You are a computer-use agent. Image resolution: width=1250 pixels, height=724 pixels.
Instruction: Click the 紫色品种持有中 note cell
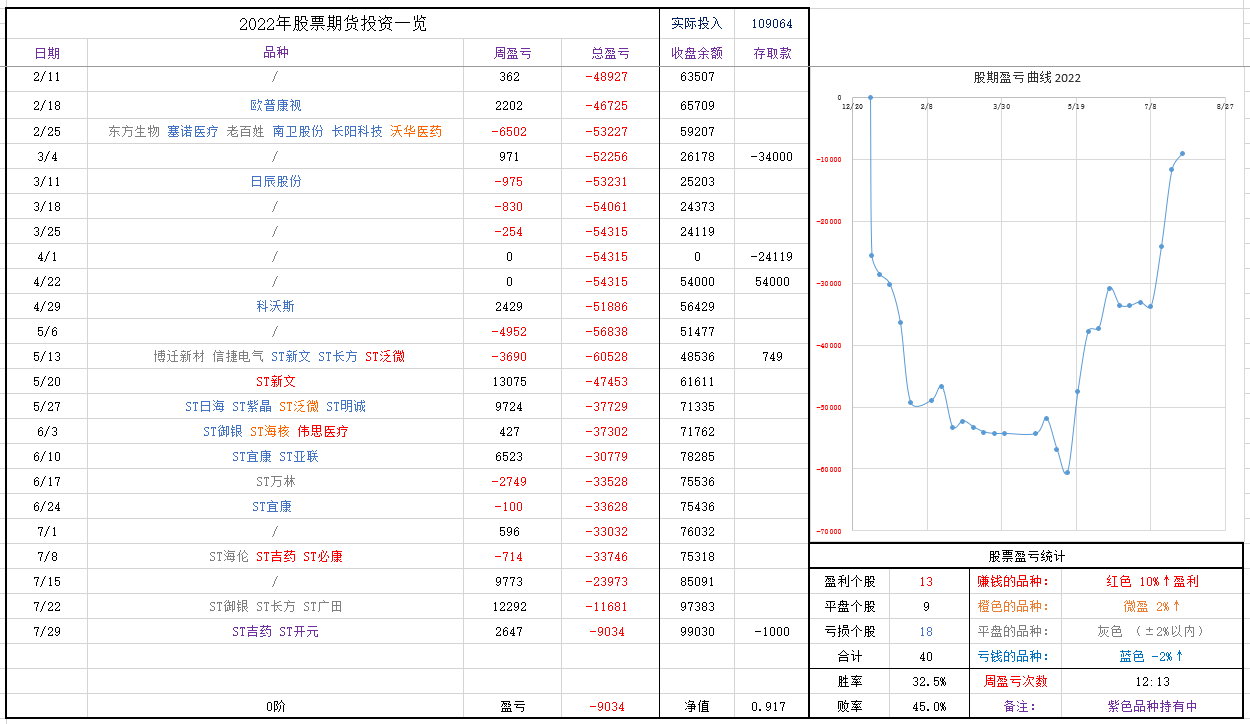pyautogui.click(x=1152, y=706)
